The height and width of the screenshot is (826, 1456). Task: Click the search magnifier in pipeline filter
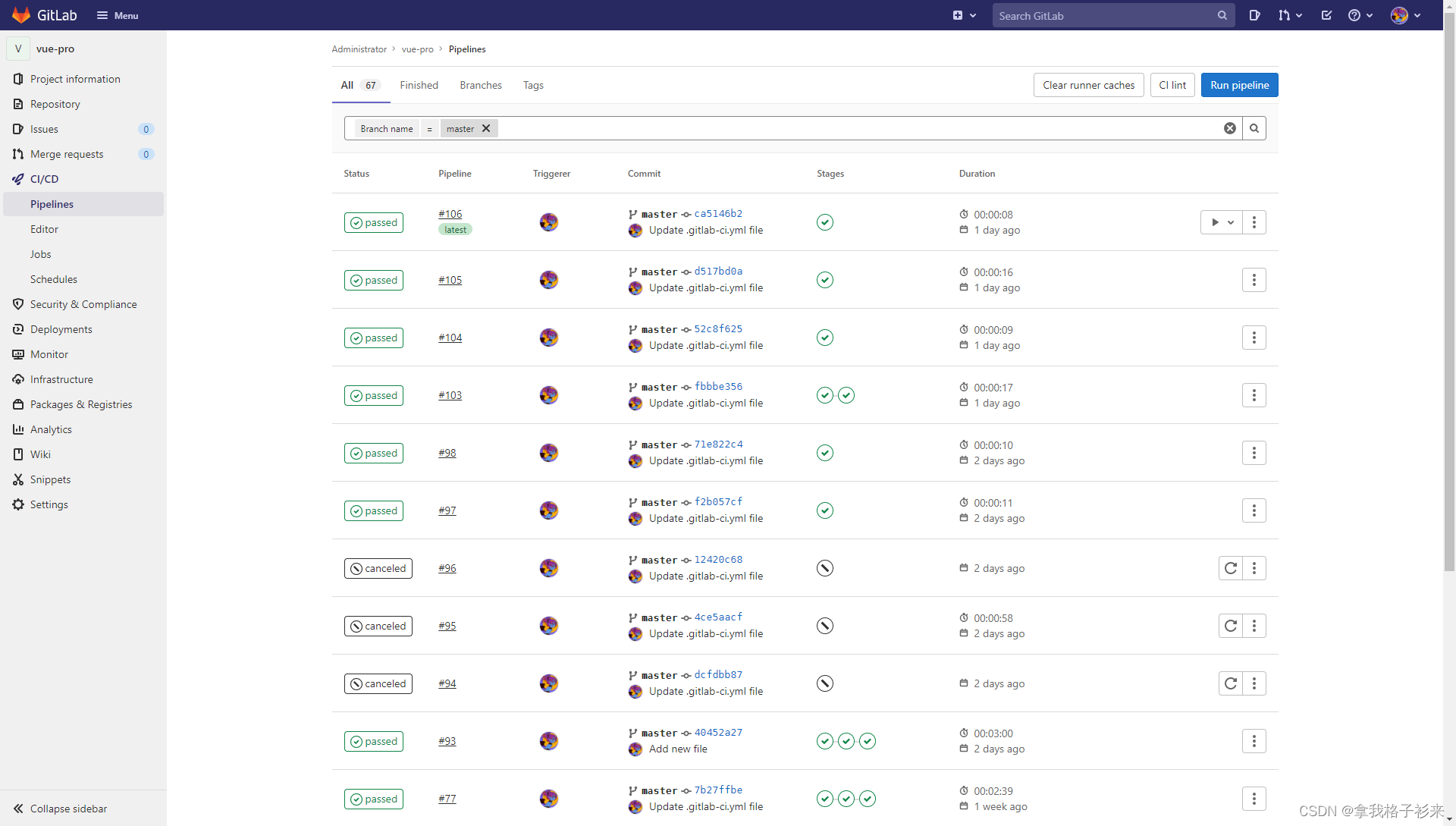1254,128
